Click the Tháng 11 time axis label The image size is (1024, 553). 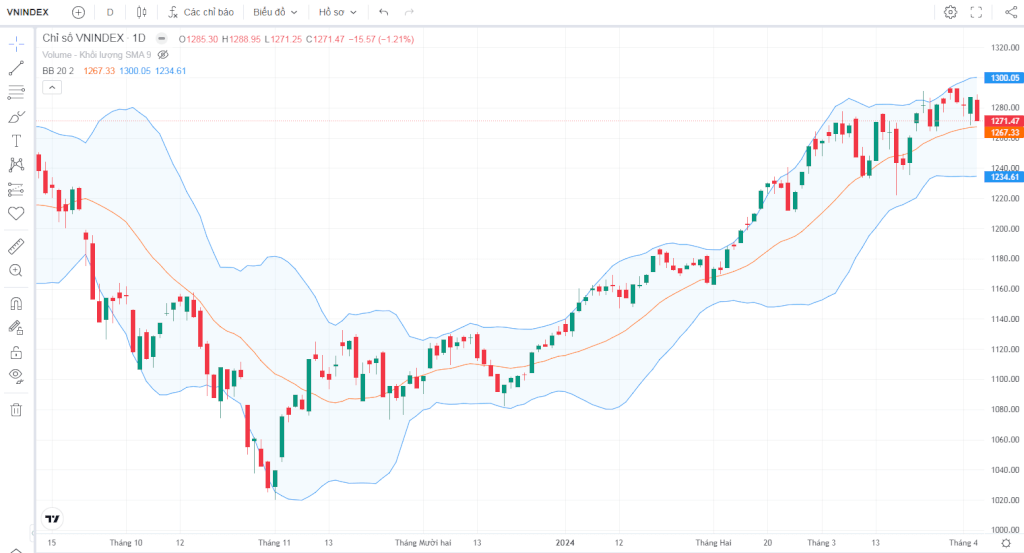(x=274, y=543)
